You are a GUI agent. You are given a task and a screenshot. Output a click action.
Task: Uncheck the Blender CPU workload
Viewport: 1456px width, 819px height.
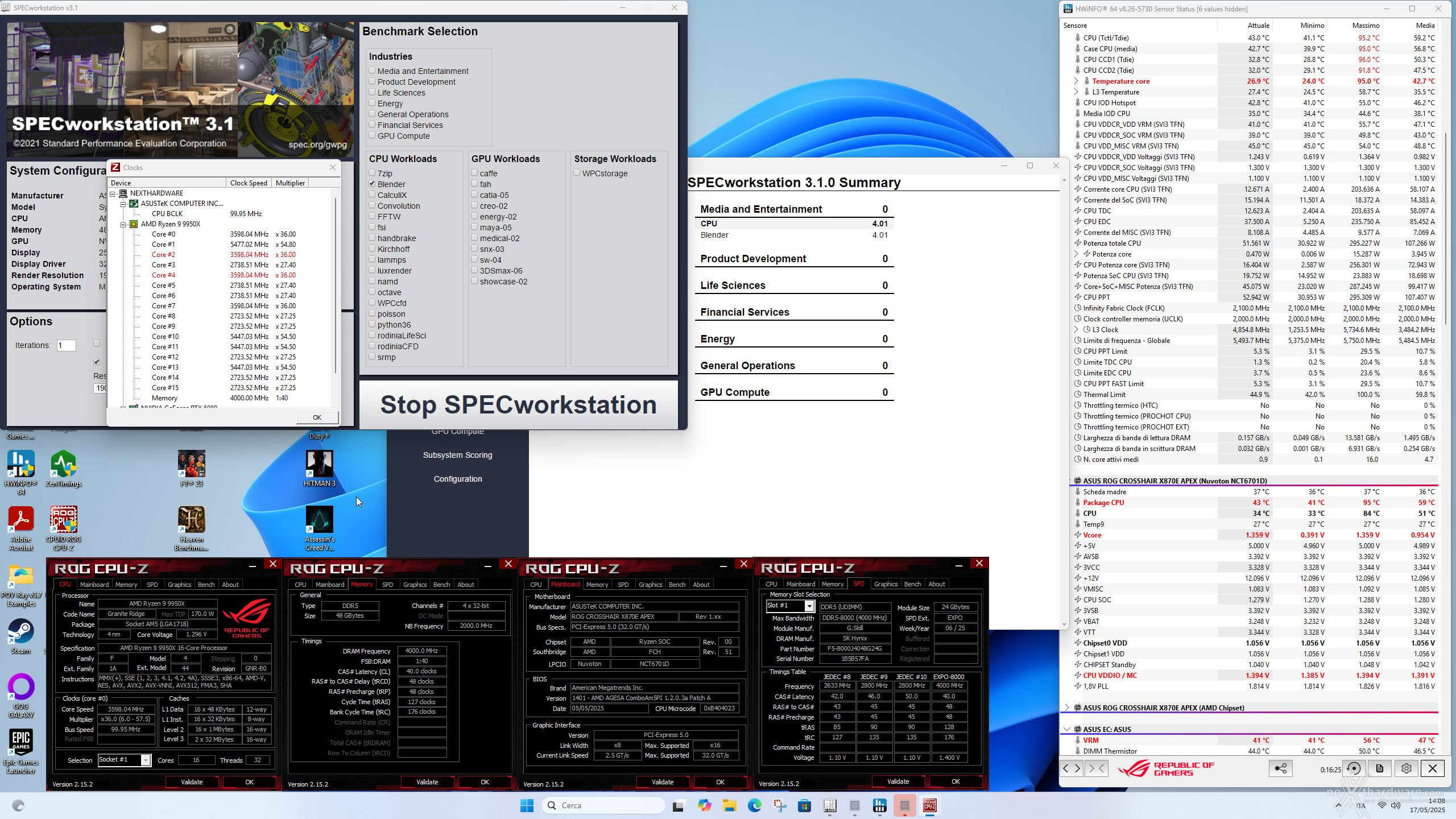click(x=372, y=184)
